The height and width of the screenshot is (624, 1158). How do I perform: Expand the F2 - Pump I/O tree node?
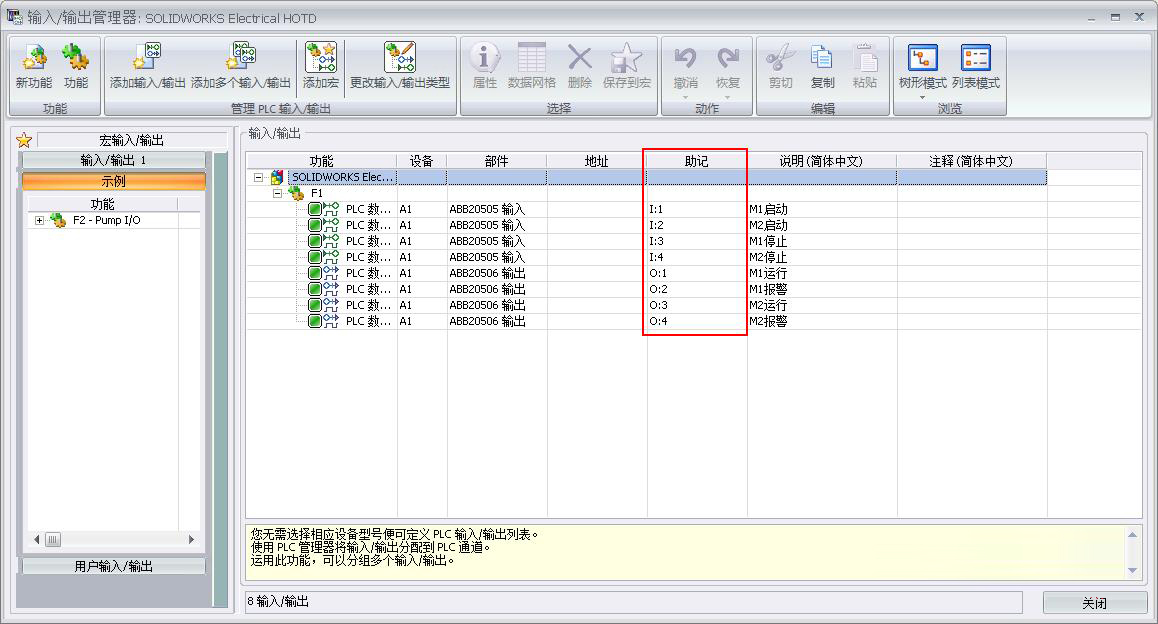pyautogui.click(x=40, y=221)
